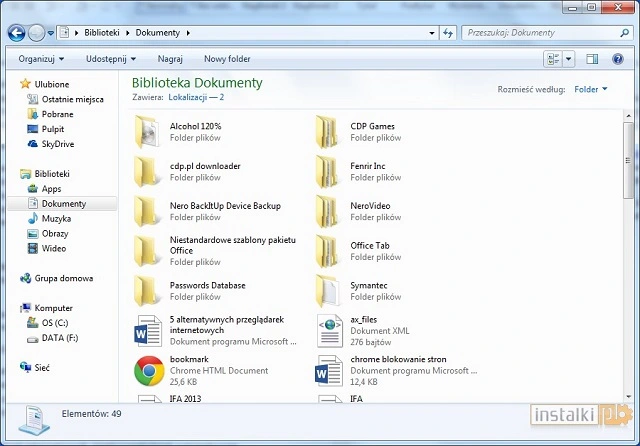Click the Back navigation arrow button
640x446 pixels.
[16, 33]
